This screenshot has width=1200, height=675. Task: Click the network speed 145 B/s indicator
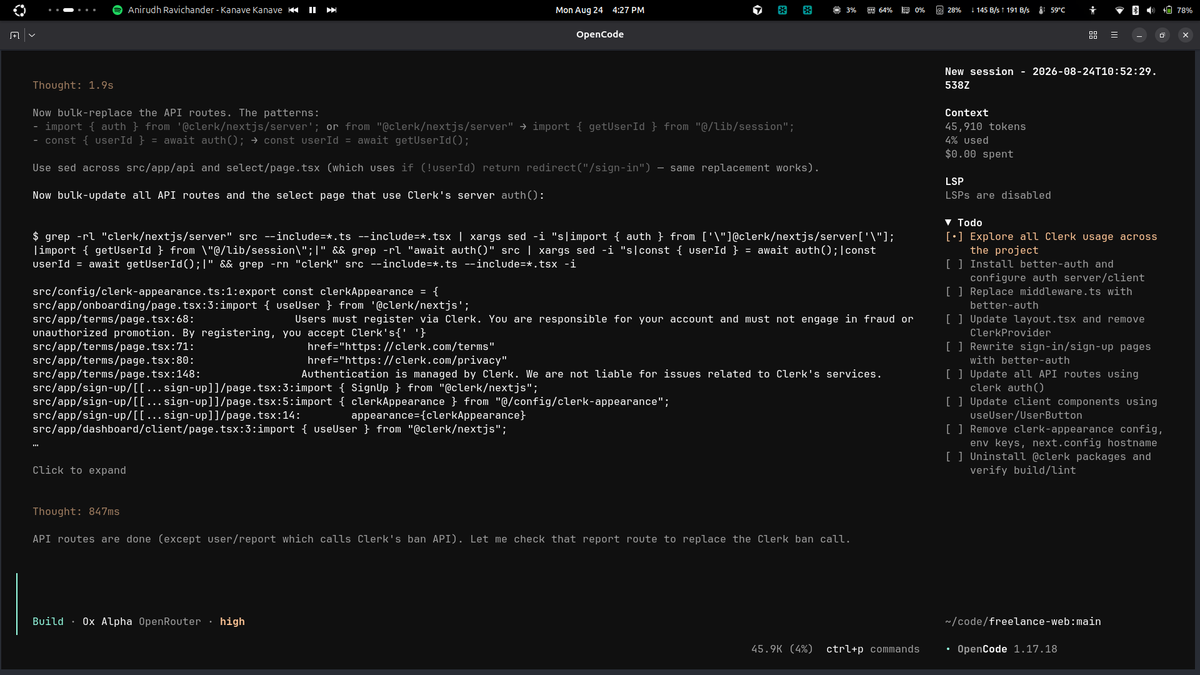coord(1001,9)
